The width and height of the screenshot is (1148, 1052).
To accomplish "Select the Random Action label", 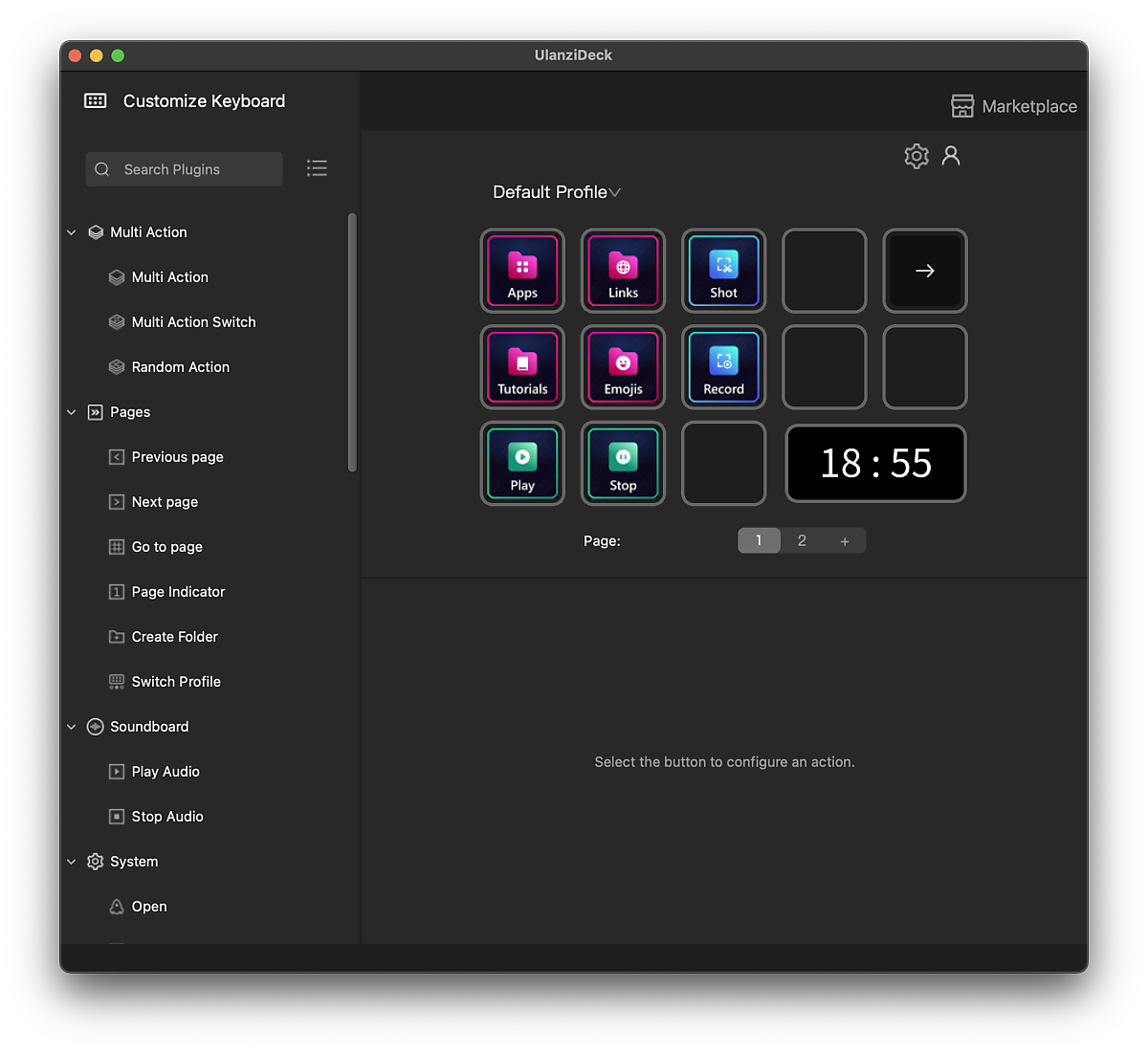I will [180, 367].
